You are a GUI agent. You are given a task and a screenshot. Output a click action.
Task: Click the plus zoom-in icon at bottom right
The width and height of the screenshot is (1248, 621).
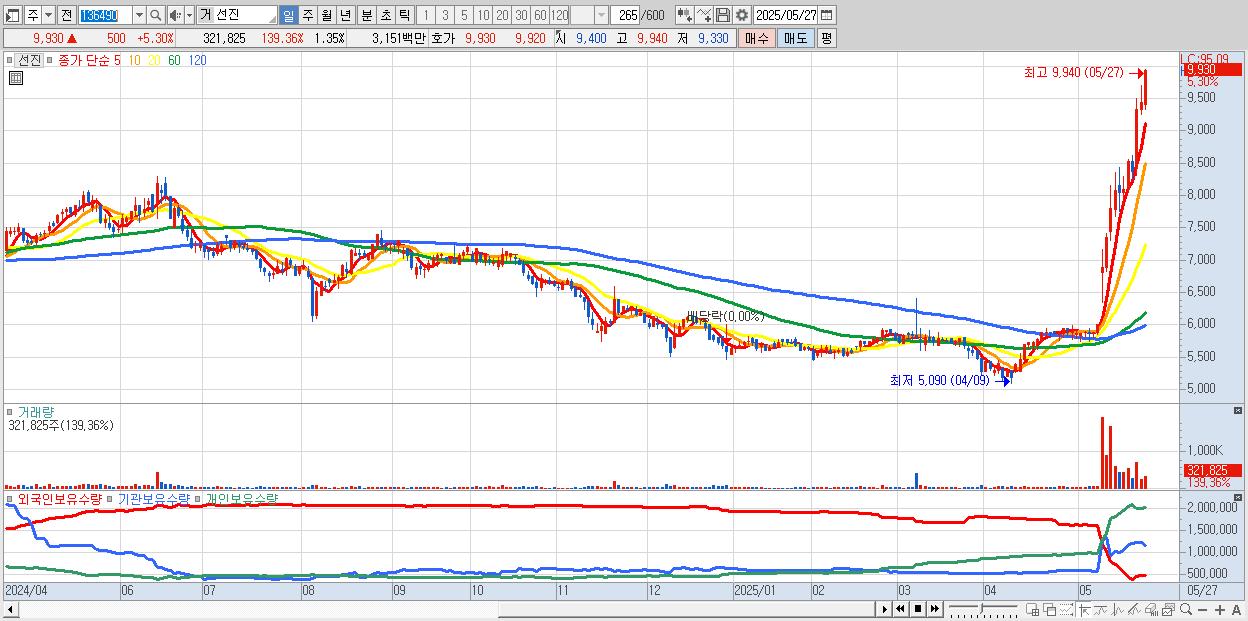tap(1220, 610)
